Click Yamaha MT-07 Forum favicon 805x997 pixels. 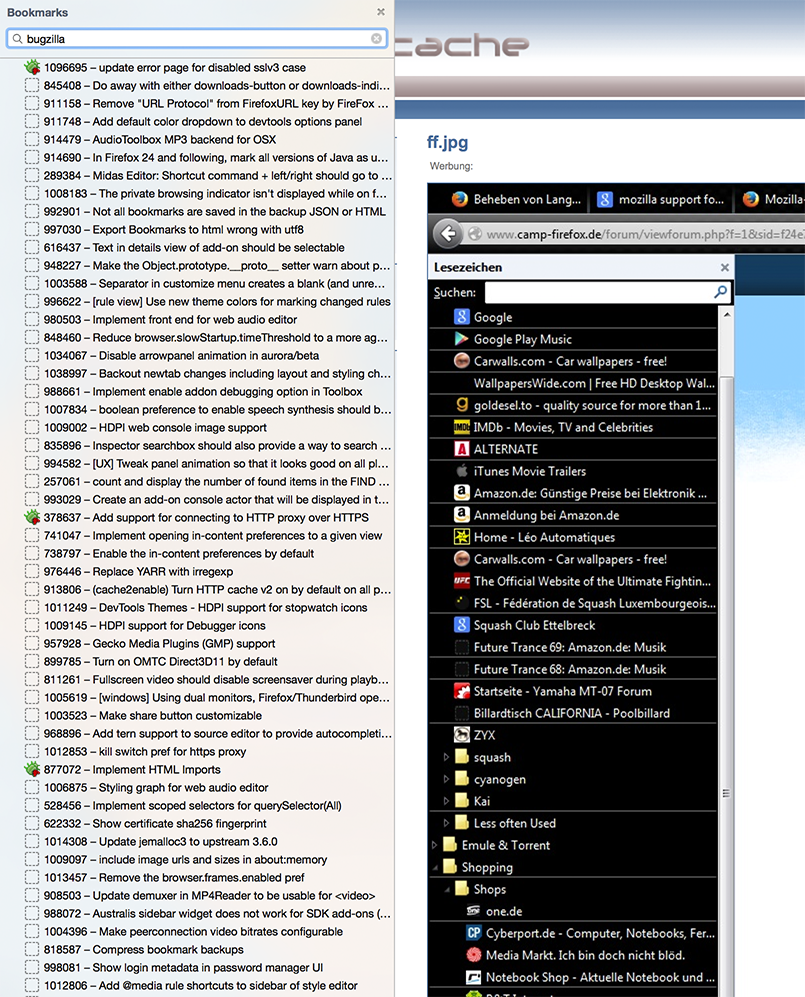coord(462,691)
